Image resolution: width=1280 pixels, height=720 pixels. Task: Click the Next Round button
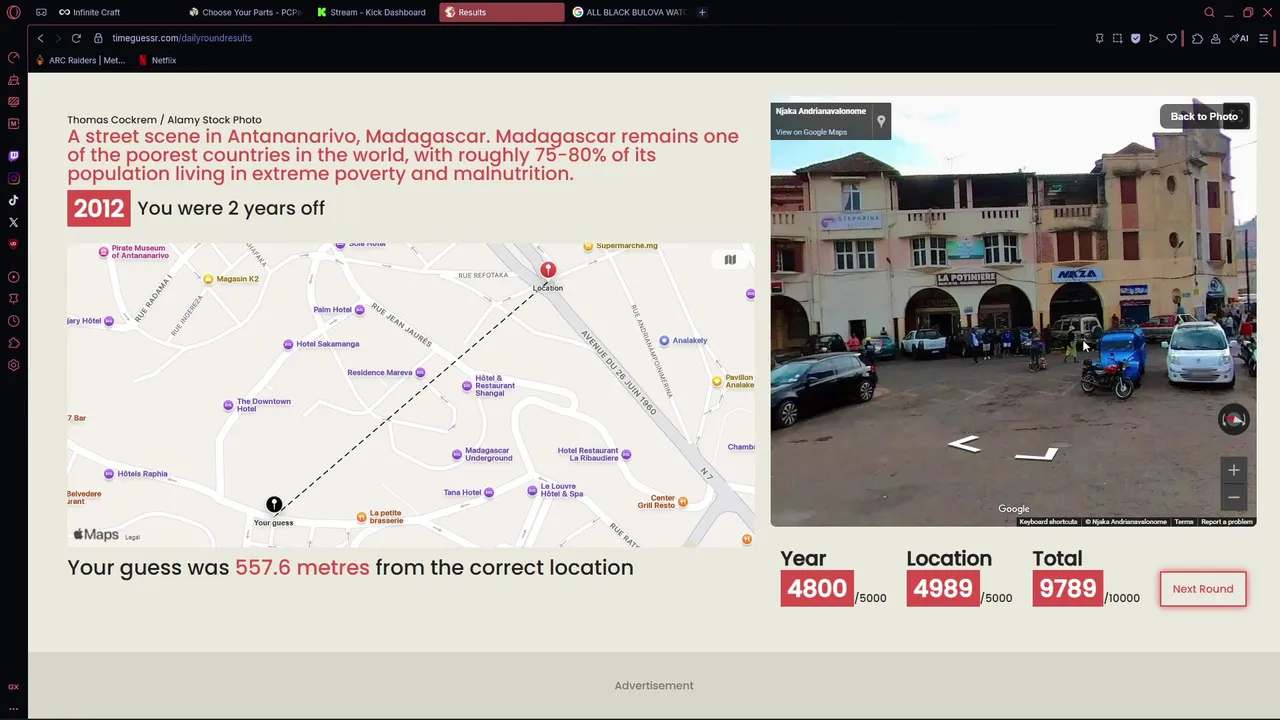point(1203,589)
